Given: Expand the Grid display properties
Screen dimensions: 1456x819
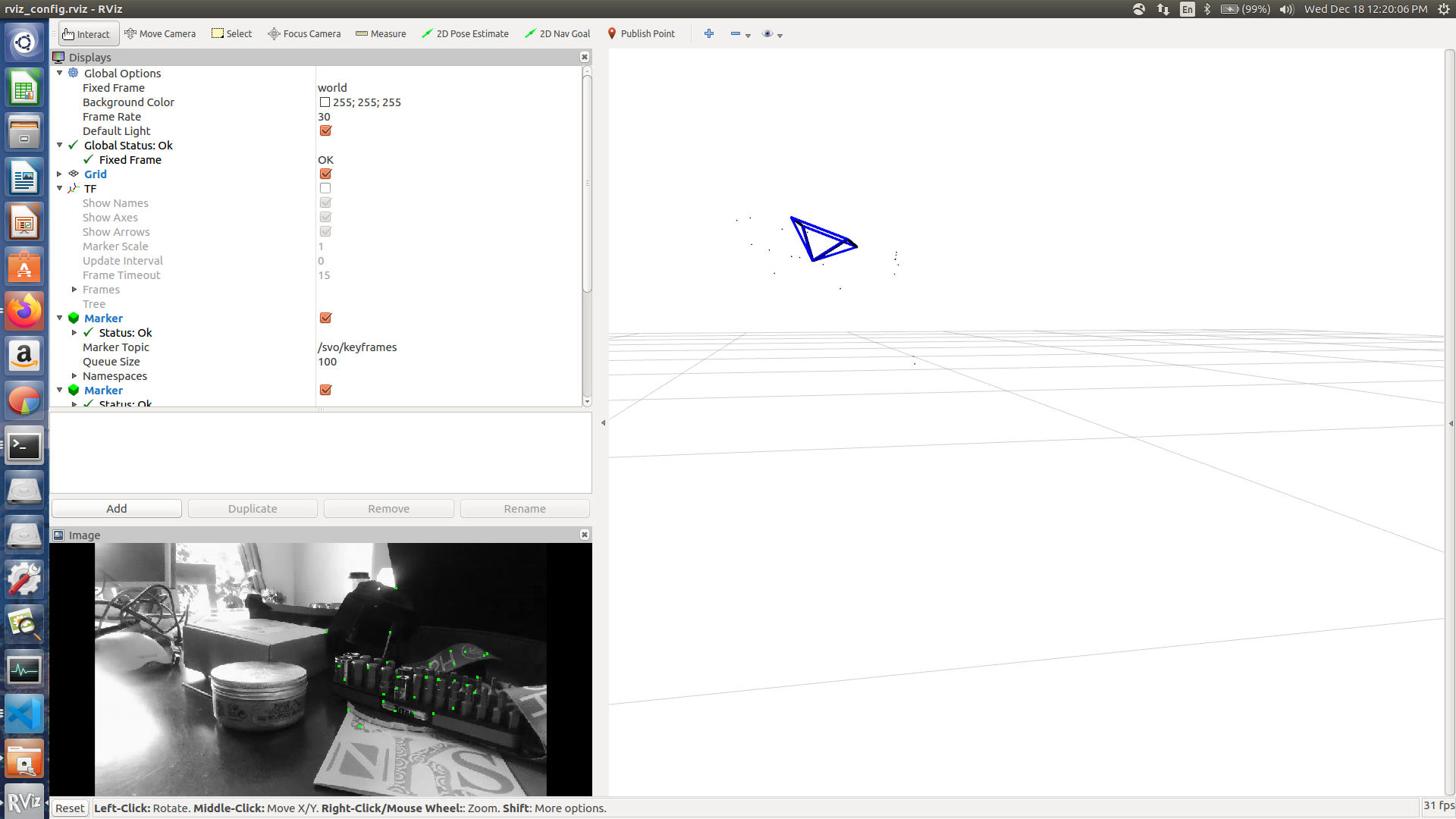Looking at the screenshot, I should tap(60, 174).
